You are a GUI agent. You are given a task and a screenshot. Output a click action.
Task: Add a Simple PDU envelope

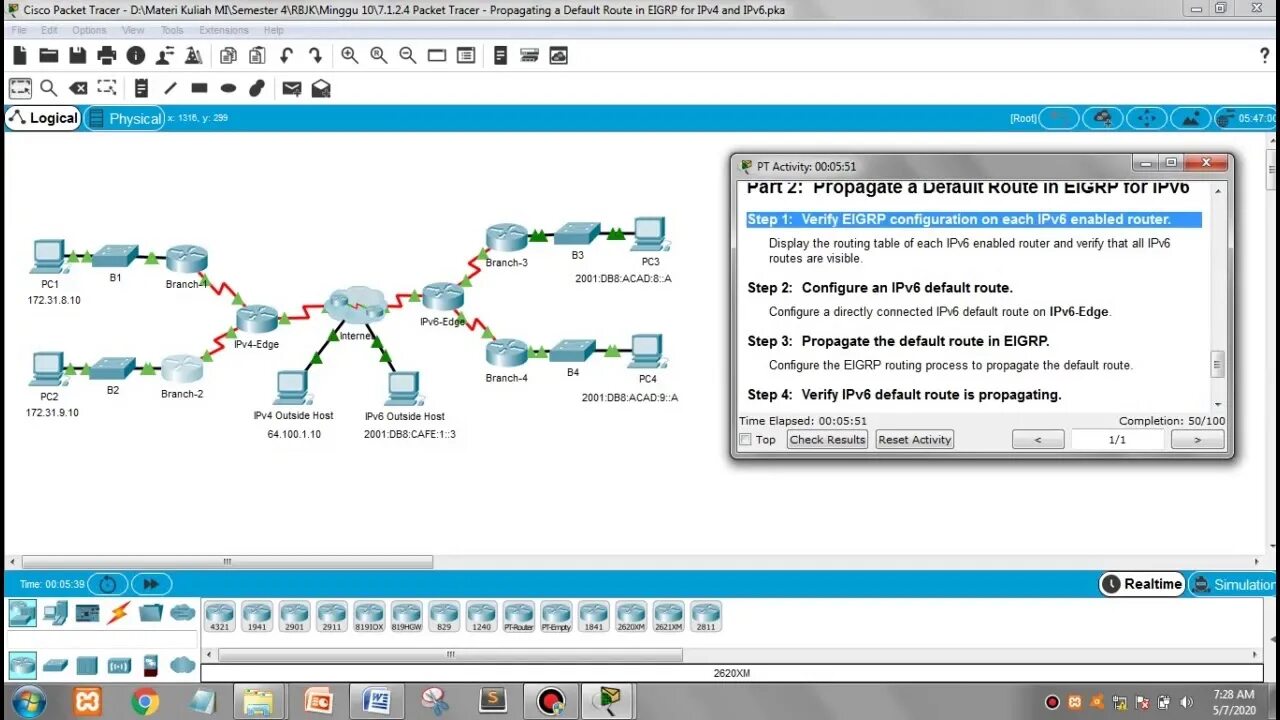point(291,88)
